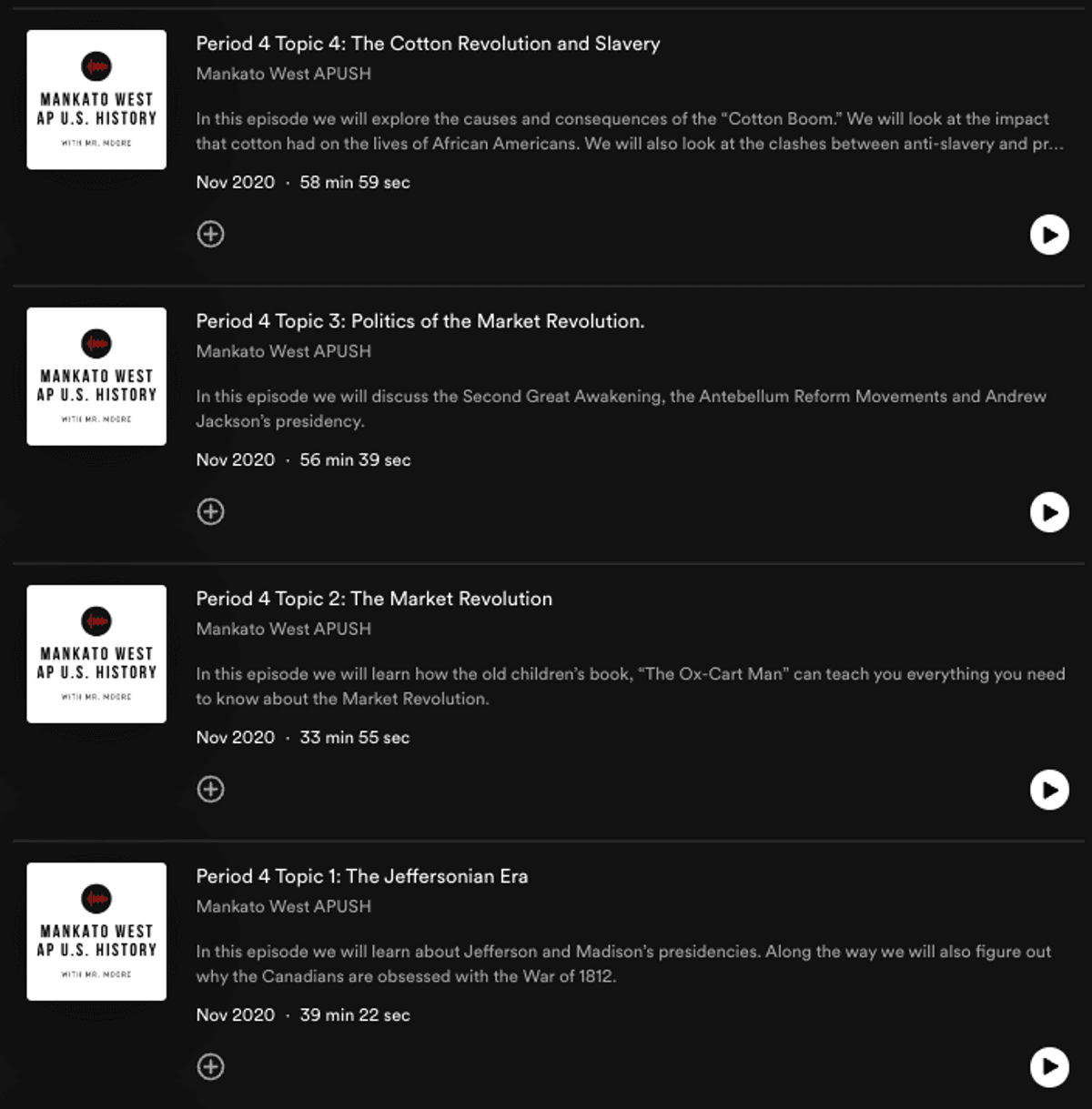Select the Topic 2 episode cover thumbnail

96,654
